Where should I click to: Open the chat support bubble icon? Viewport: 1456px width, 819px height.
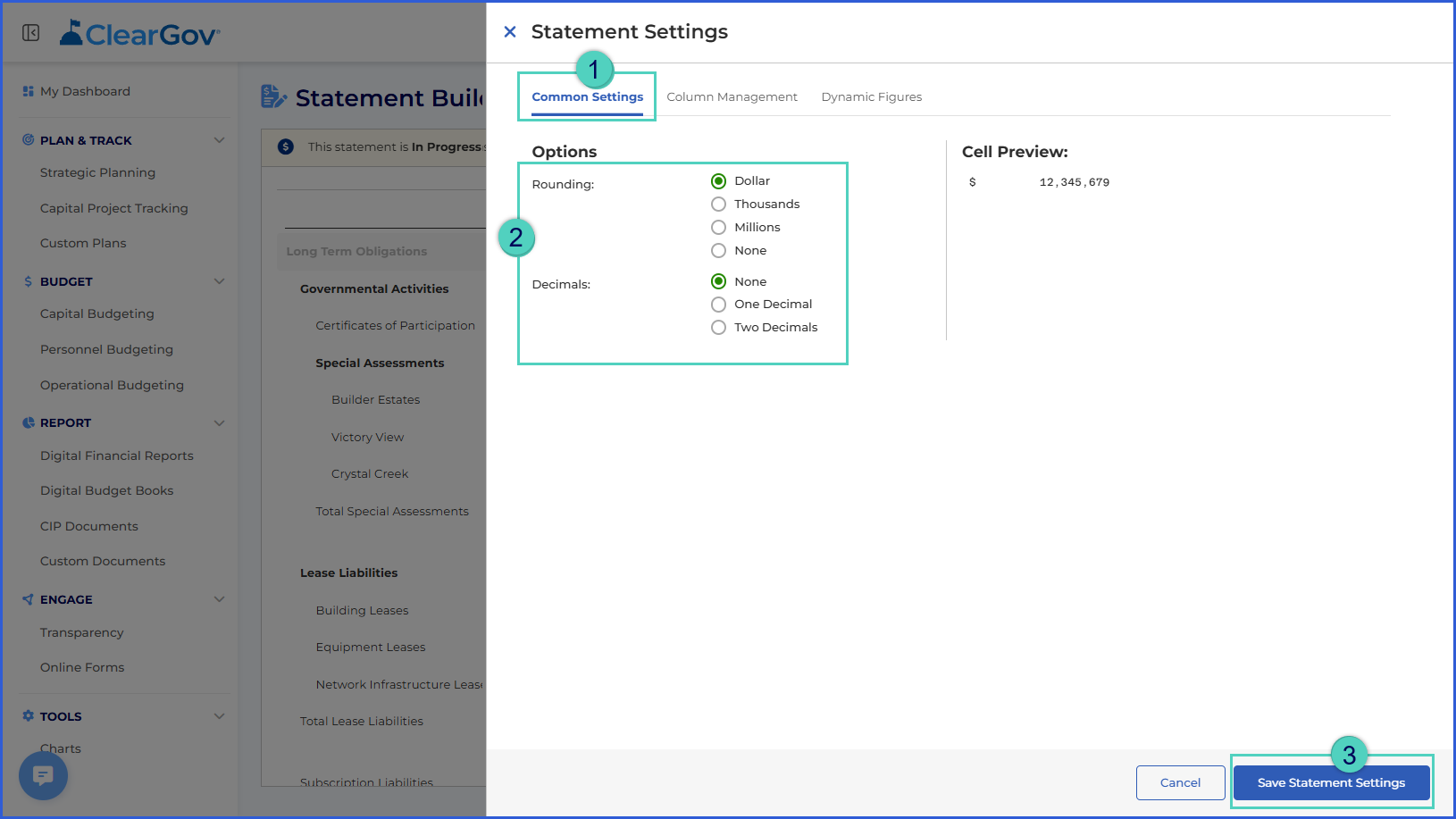(43, 775)
